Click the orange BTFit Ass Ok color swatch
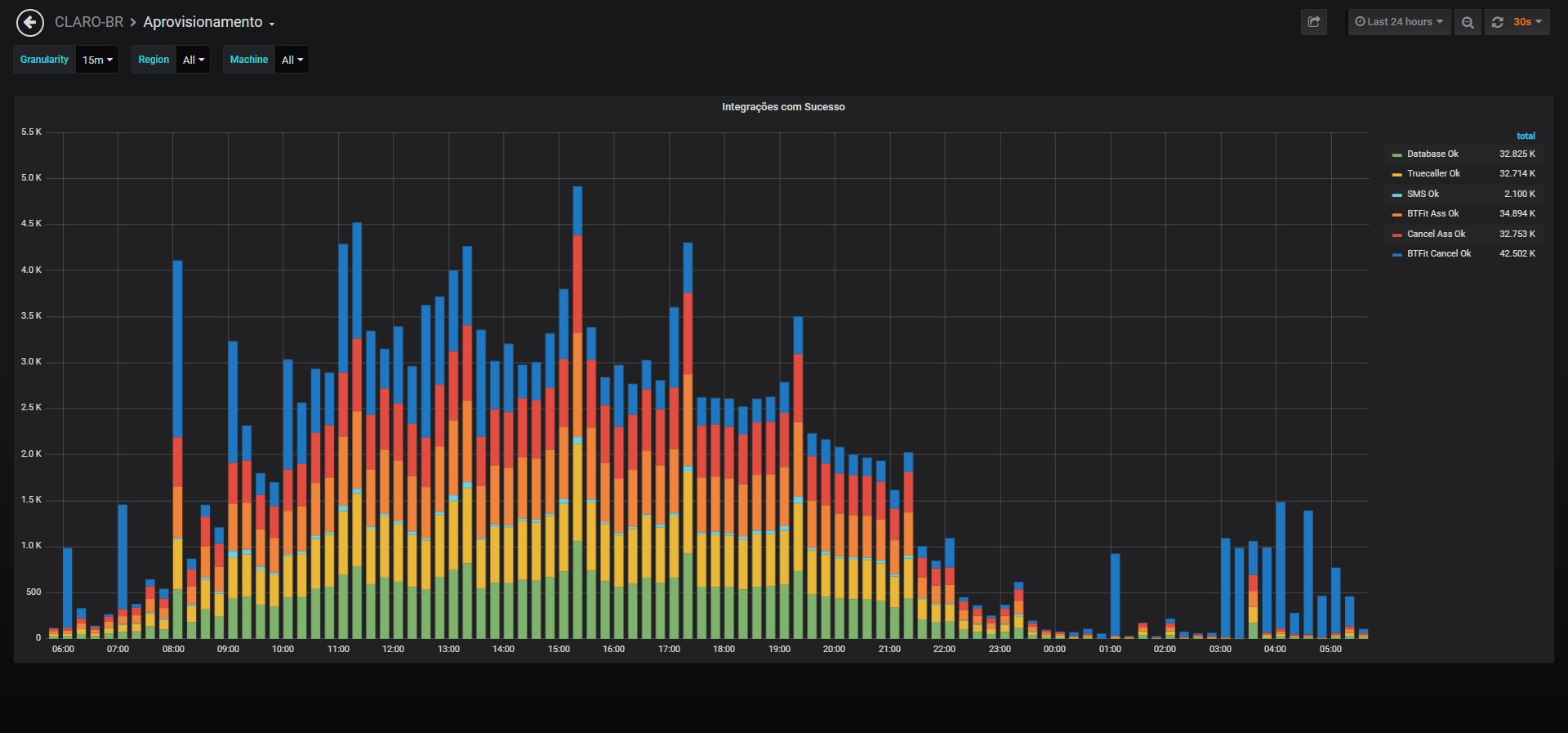Image resolution: width=1568 pixels, height=733 pixels. click(1396, 214)
